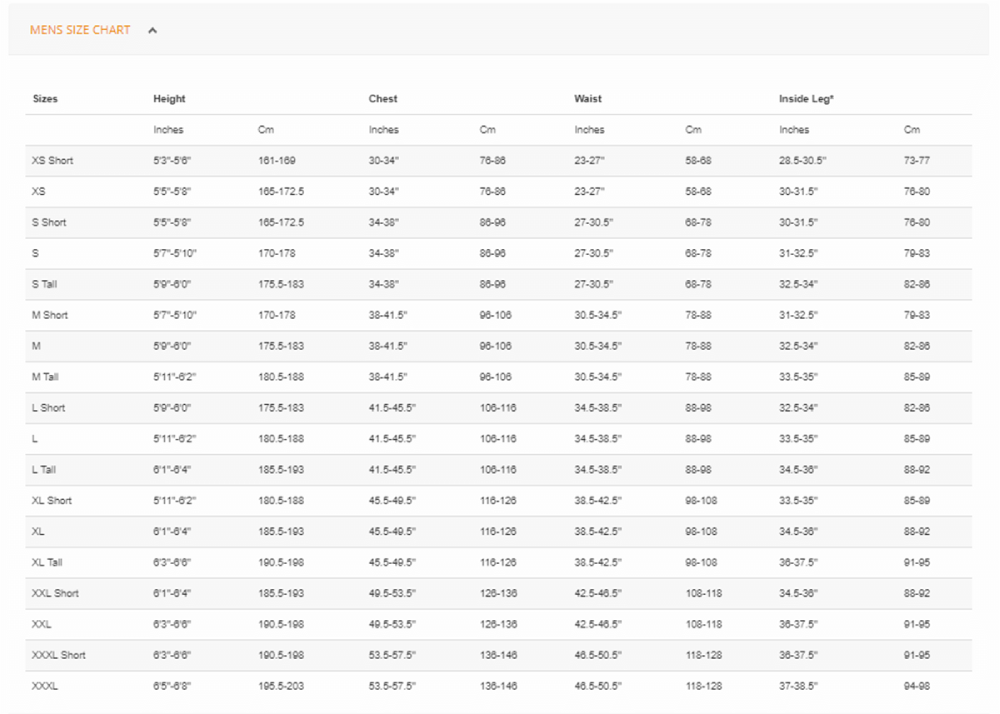Click the Waist column header
The image size is (1000, 714).
point(587,98)
